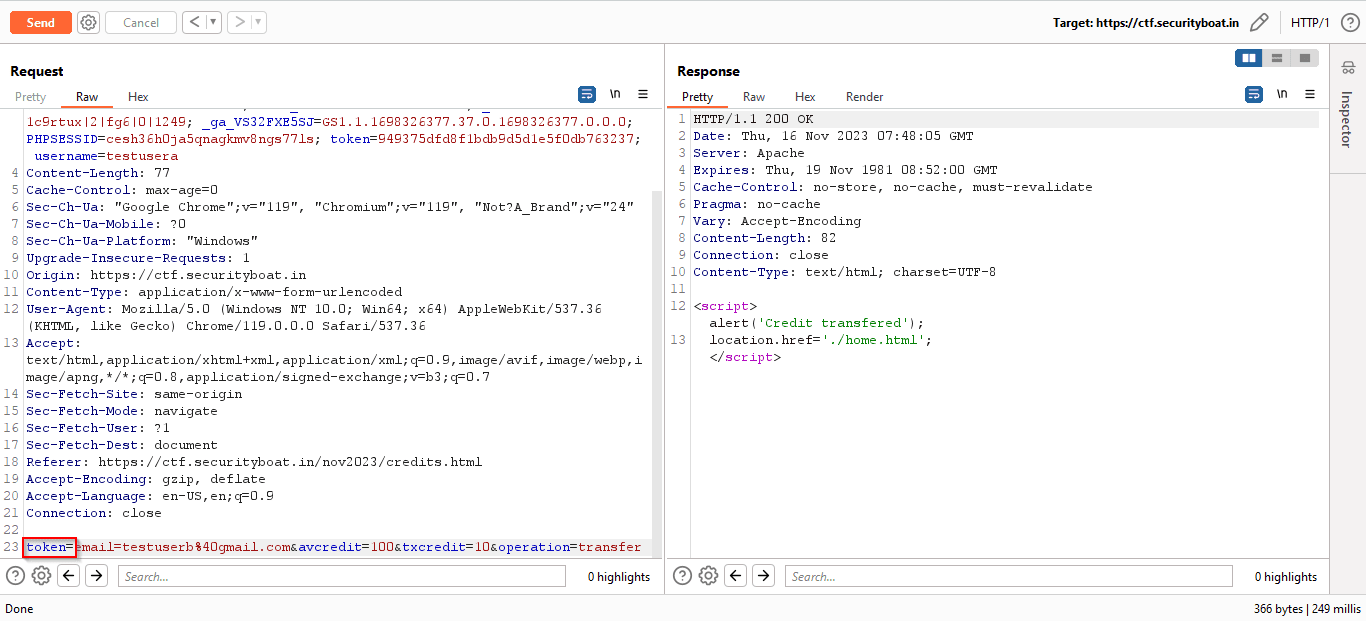Switch Request view to the Pretty tab
This screenshot has height=621, width=1366.
click(x=30, y=97)
